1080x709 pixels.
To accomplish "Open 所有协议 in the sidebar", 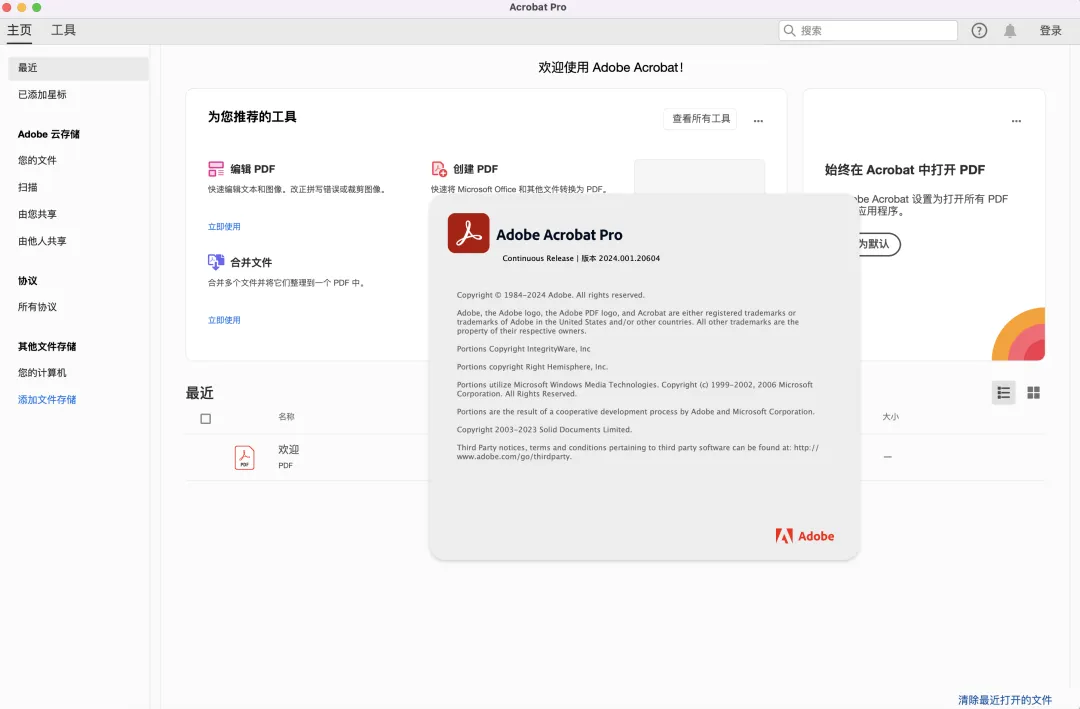I will [x=37, y=307].
